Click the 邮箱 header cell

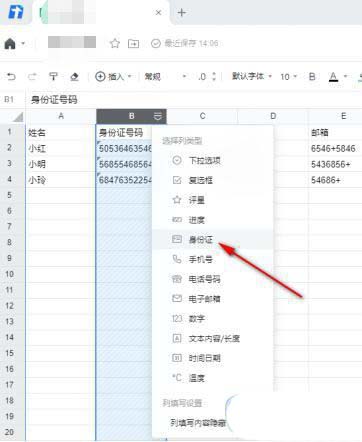335,132
